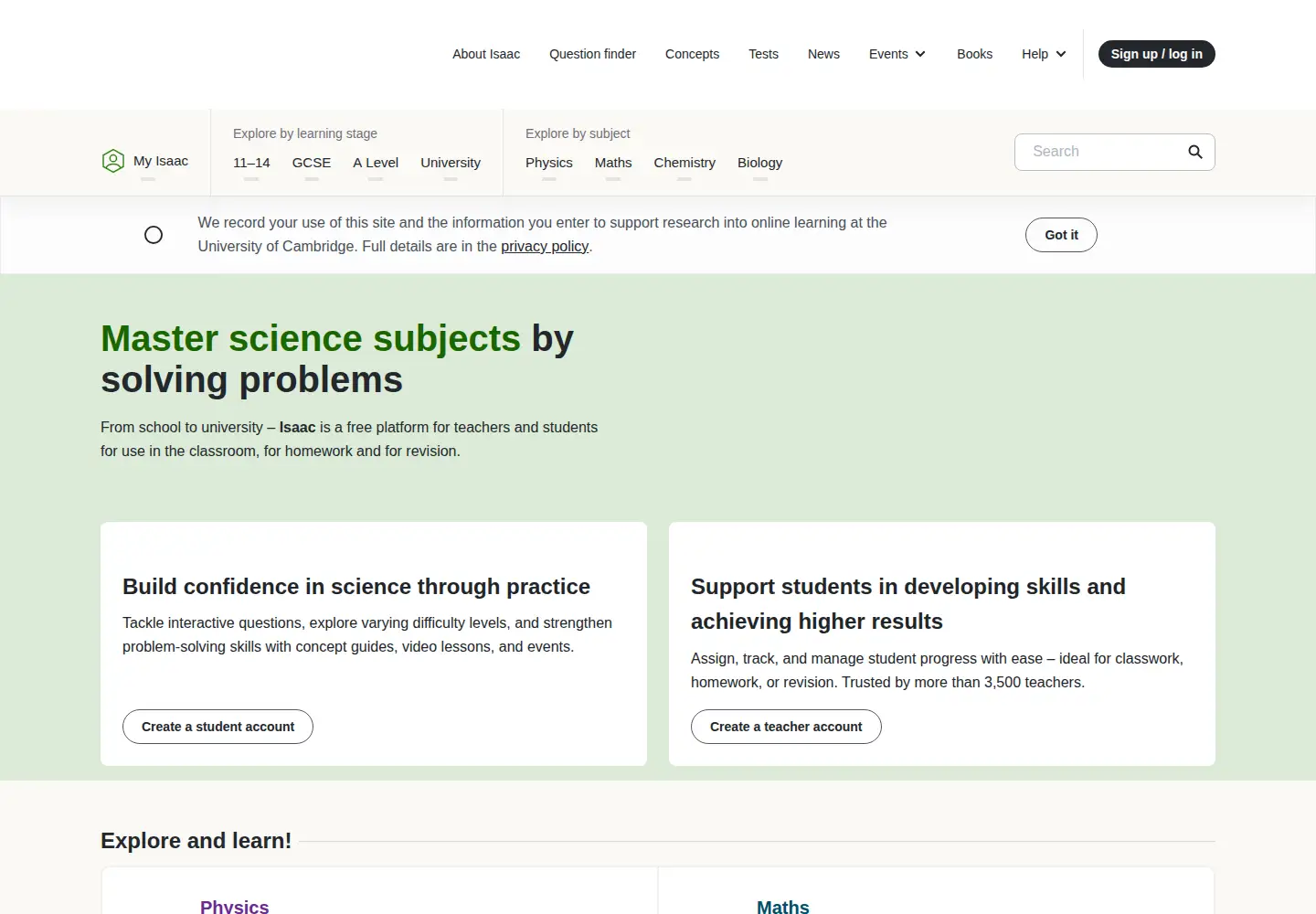The image size is (1316, 914).
Task: Click the Maths heading under Explore and learn
Action: [783, 906]
